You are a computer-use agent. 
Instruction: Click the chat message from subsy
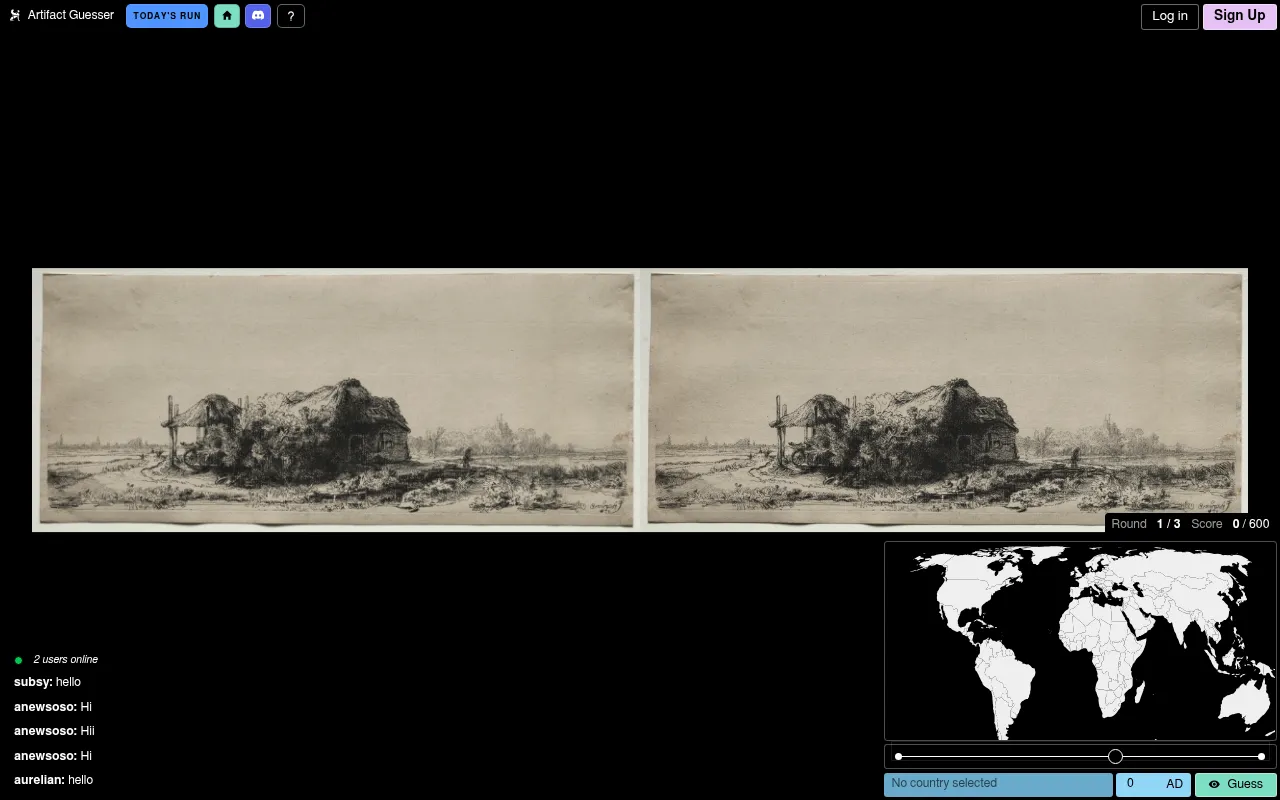click(47, 682)
